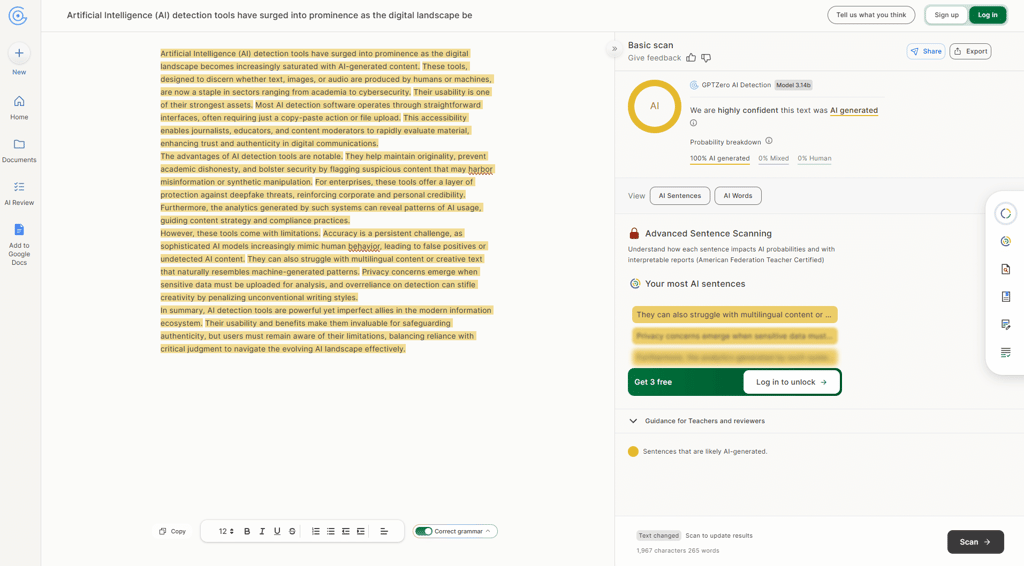Increase the text indent

pos(360,531)
